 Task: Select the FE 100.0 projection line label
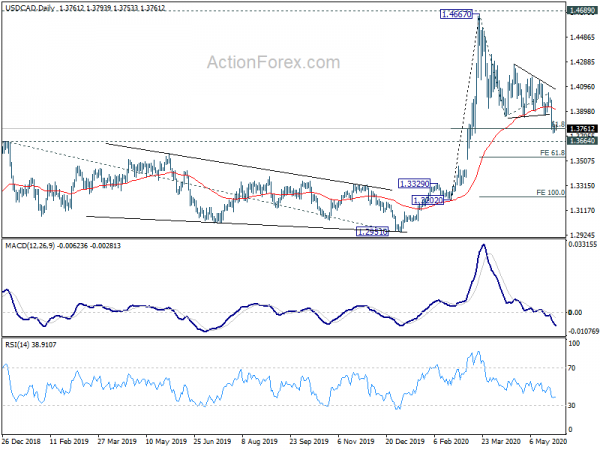click(x=551, y=192)
